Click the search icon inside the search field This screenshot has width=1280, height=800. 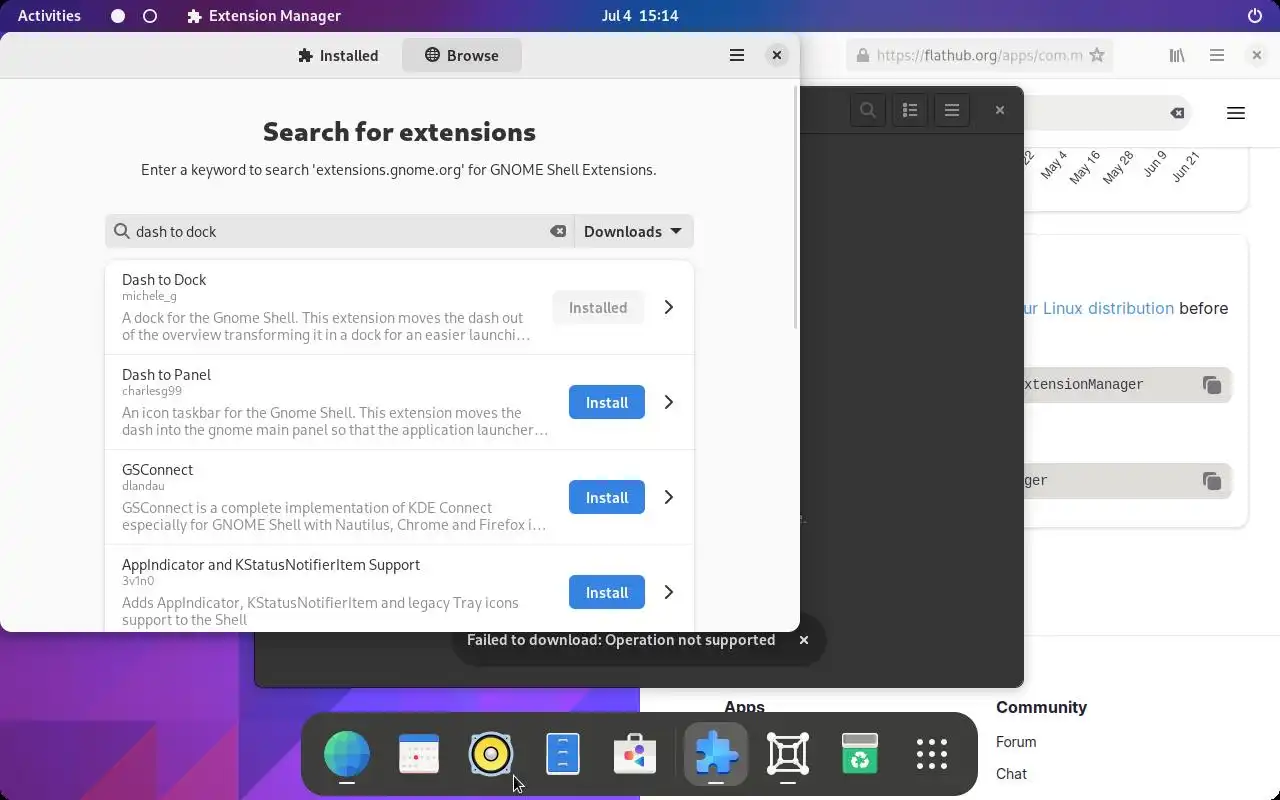[121, 231]
